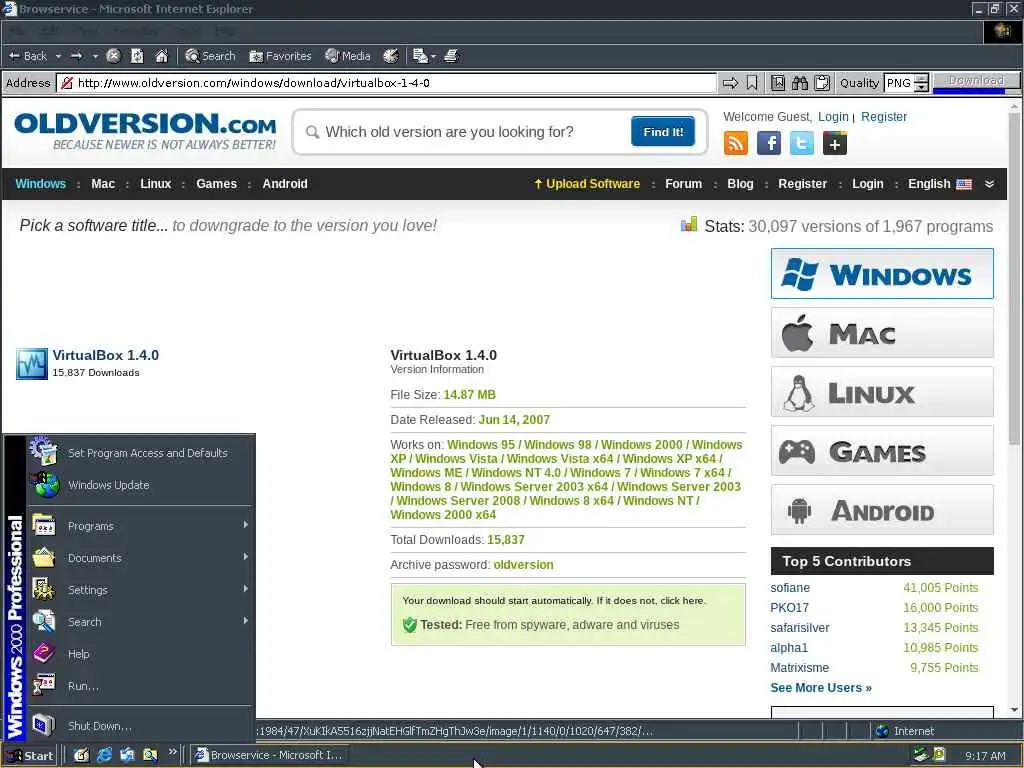Click the VirtualBox 1.4.0 program icon

click(31, 364)
